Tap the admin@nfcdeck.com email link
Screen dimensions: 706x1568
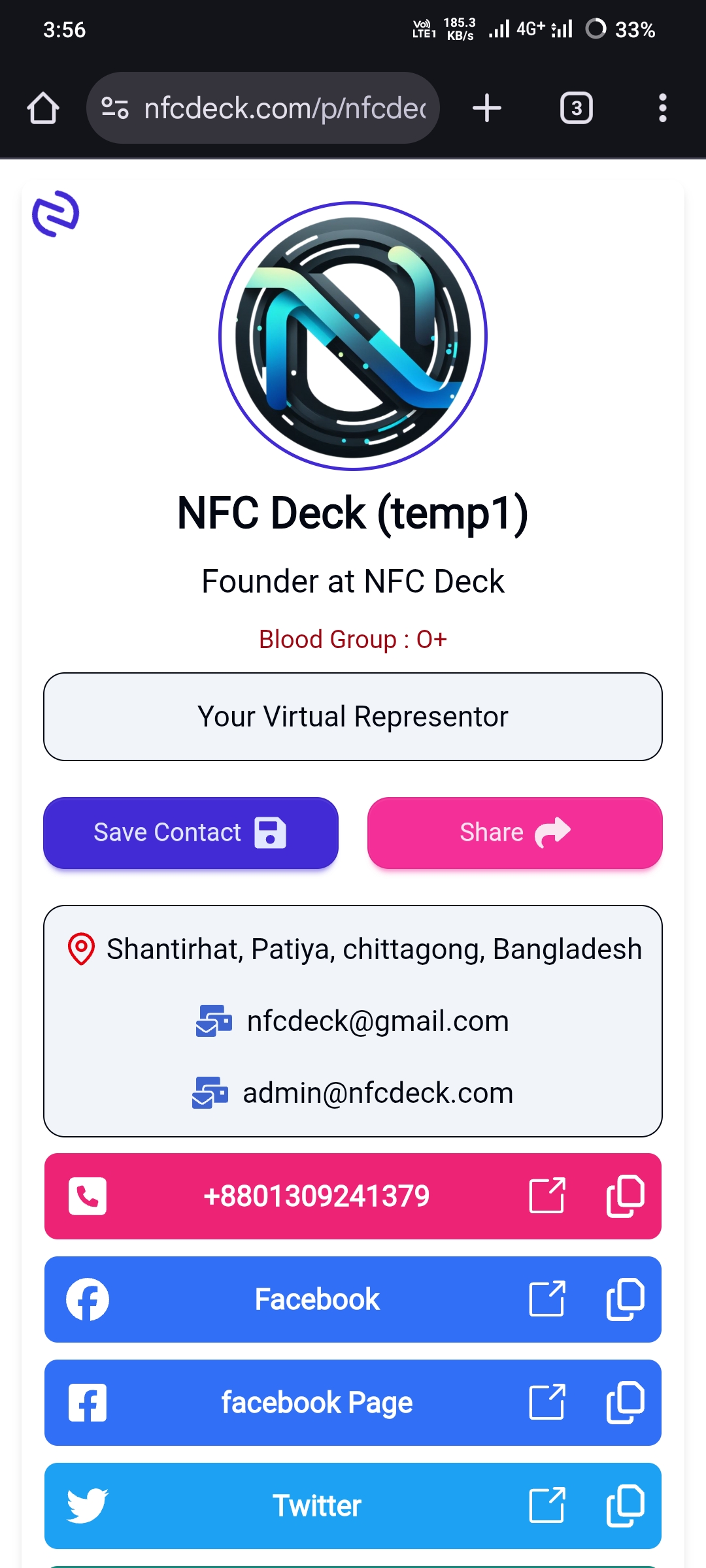[x=377, y=1092]
